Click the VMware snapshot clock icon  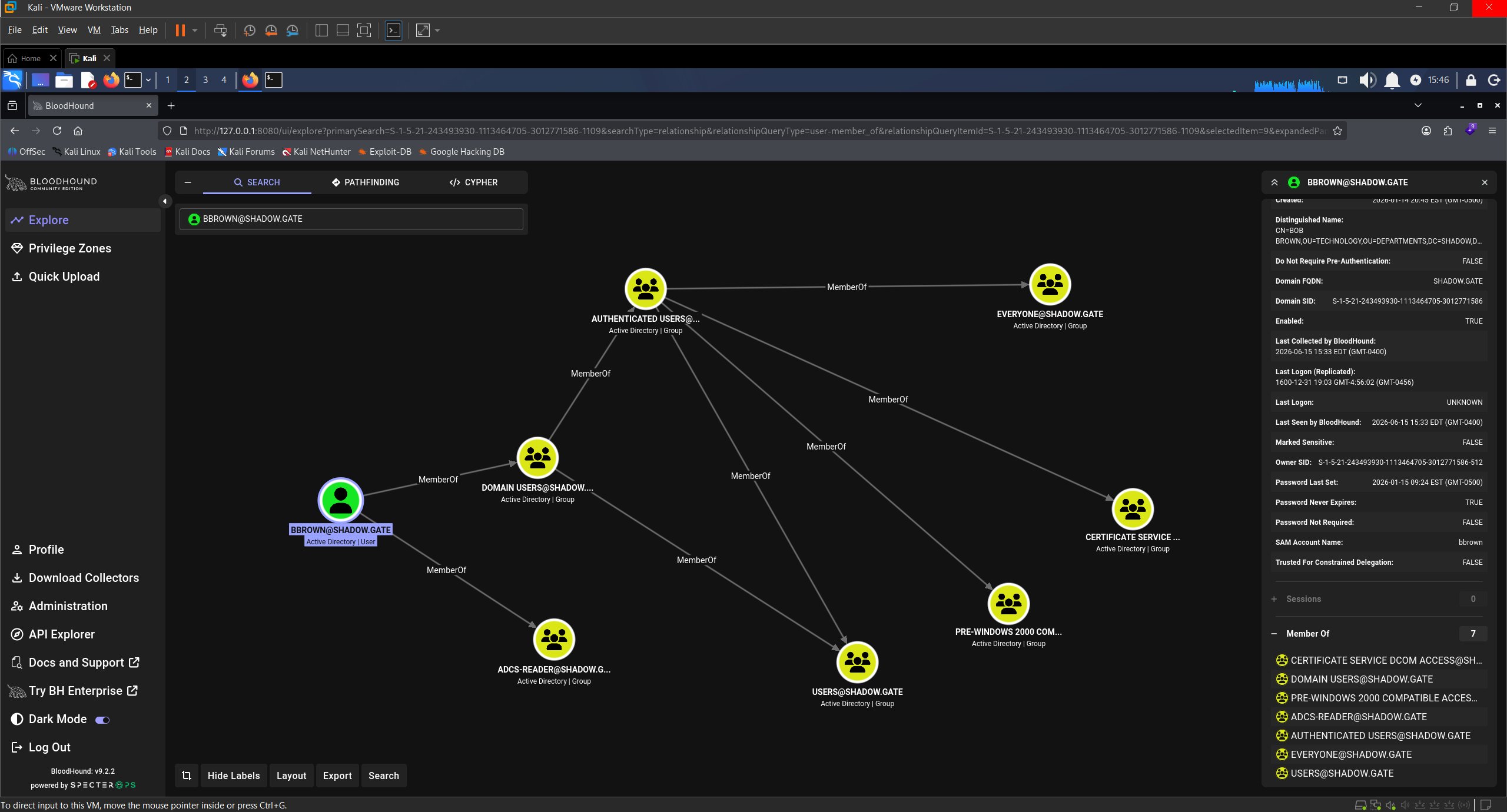[250, 31]
